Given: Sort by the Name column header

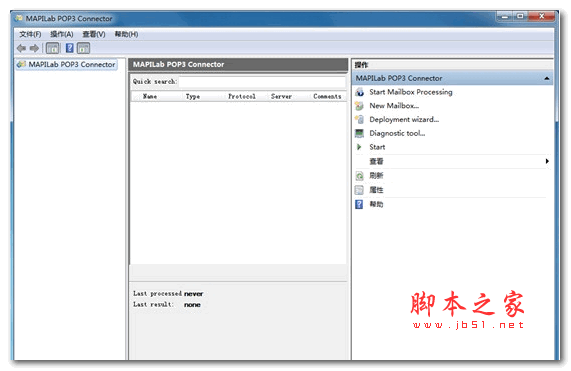Looking at the screenshot, I should click(x=150, y=96).
